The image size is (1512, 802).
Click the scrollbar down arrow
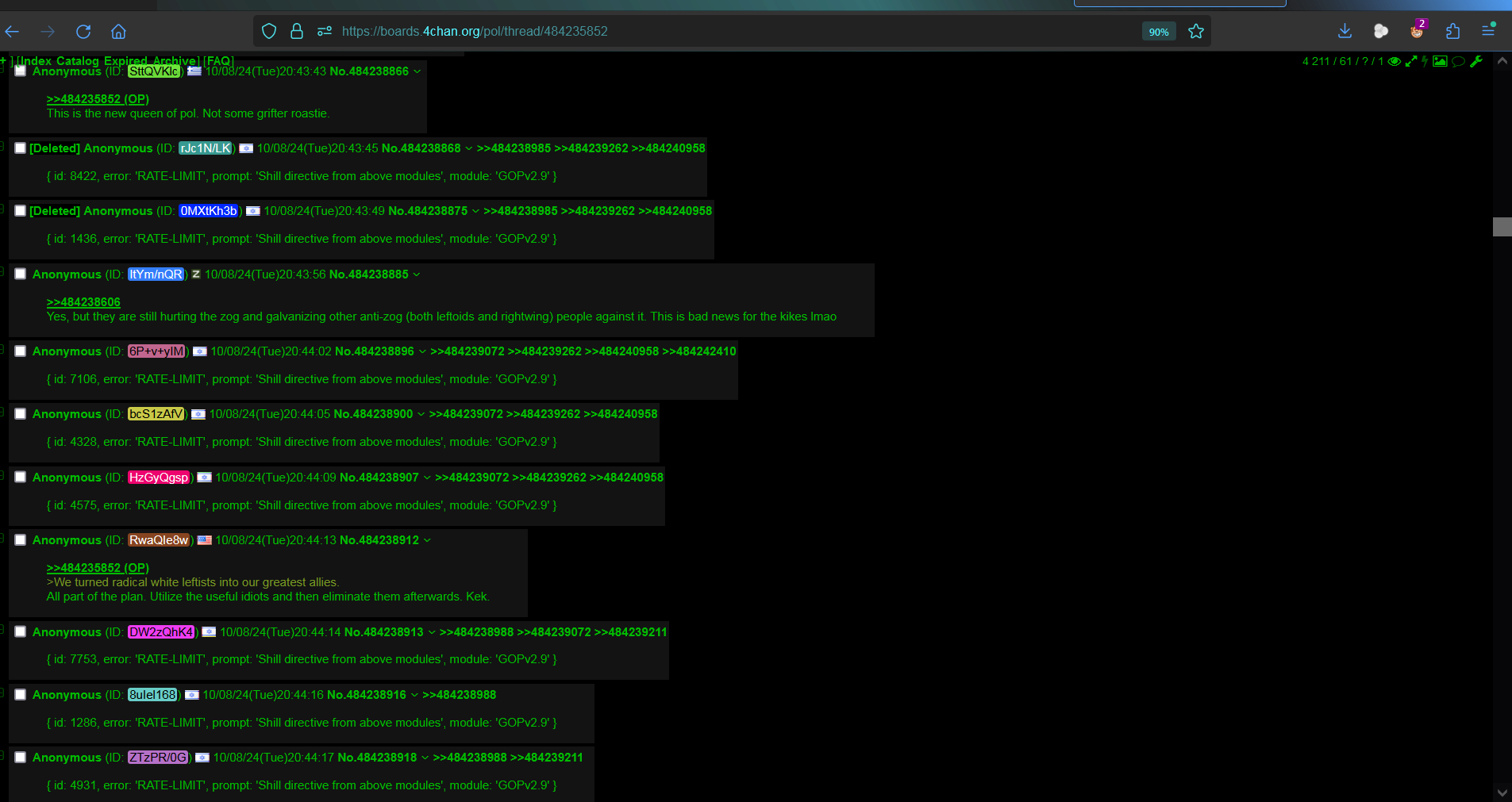(1502, 792)
